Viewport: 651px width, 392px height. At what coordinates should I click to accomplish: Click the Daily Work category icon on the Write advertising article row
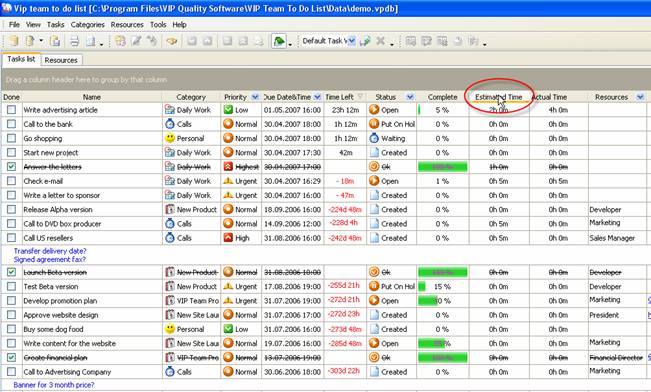(x=170, y=110)
